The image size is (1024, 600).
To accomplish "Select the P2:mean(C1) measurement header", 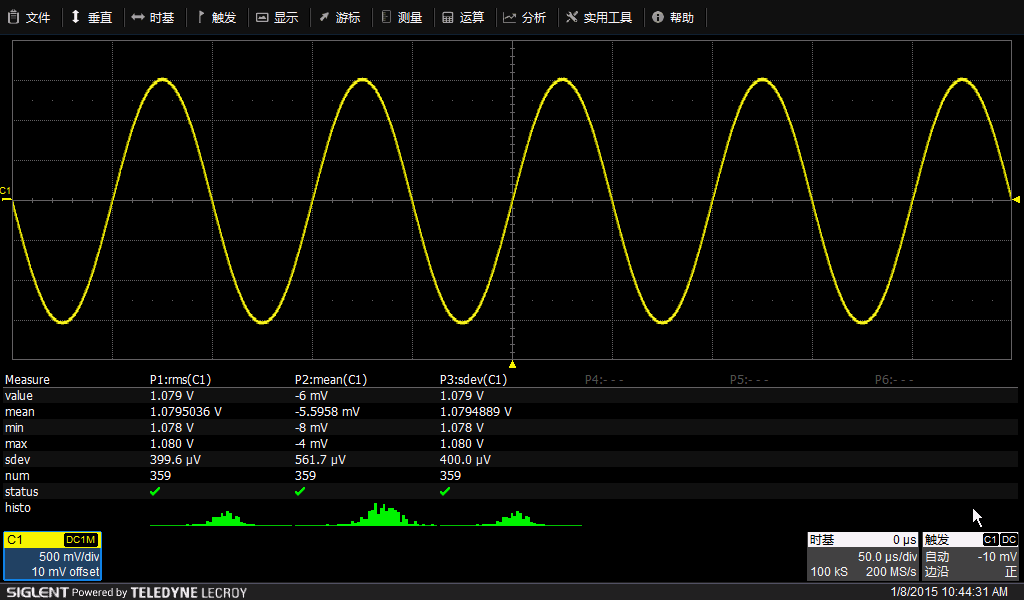I will [330, 380].
